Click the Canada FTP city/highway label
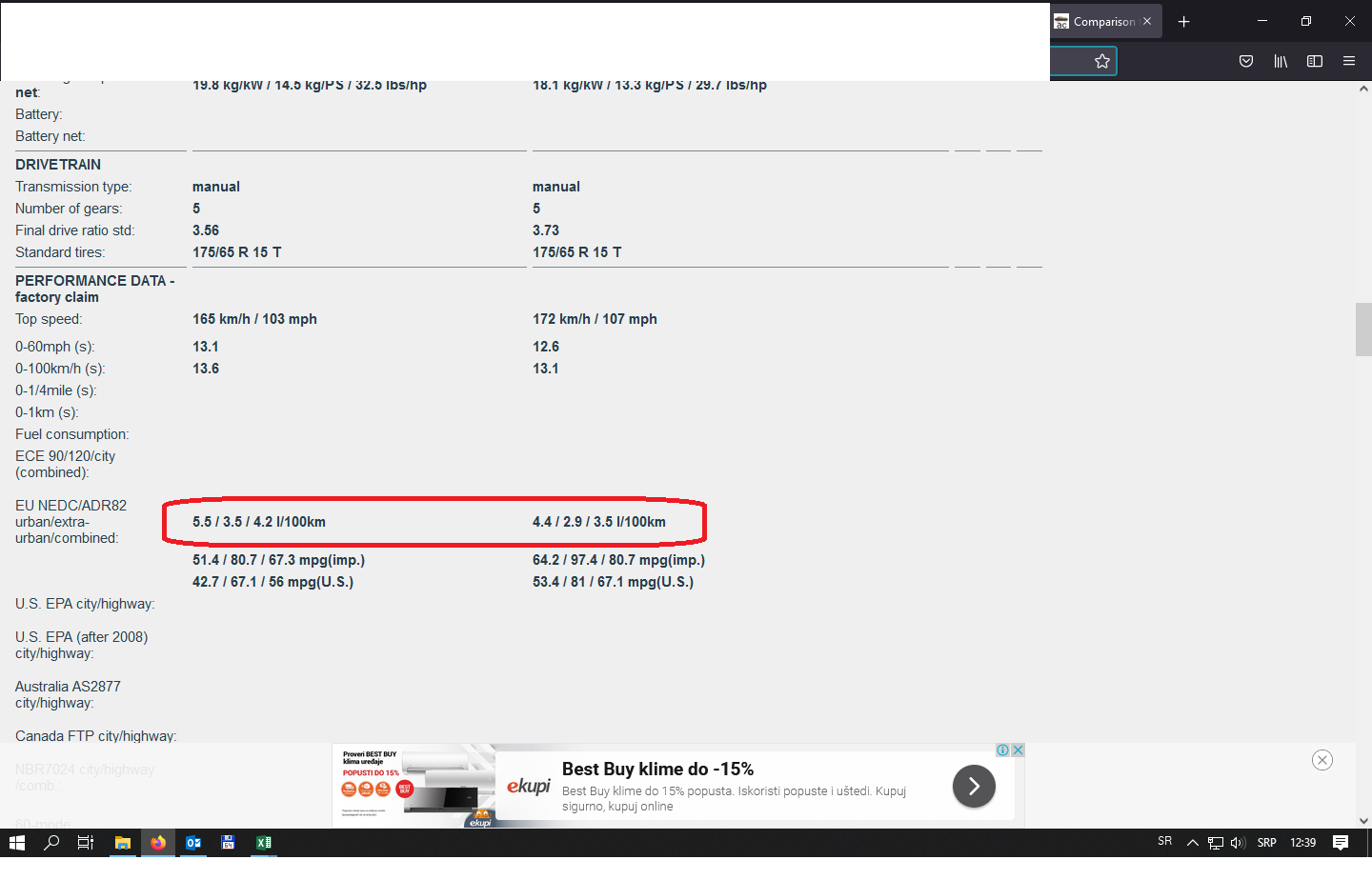1372x880 pixels. point(96,736)
